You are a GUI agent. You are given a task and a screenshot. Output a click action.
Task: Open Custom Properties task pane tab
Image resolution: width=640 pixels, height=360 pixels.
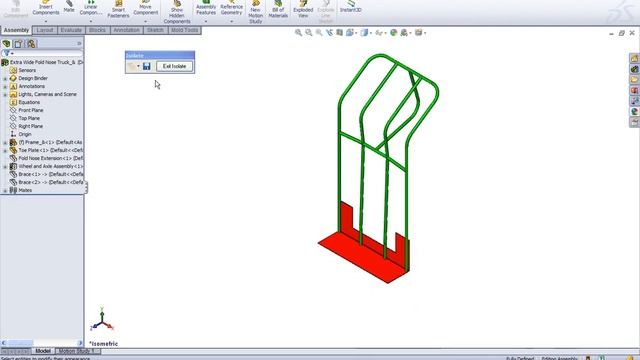[634, 122]
